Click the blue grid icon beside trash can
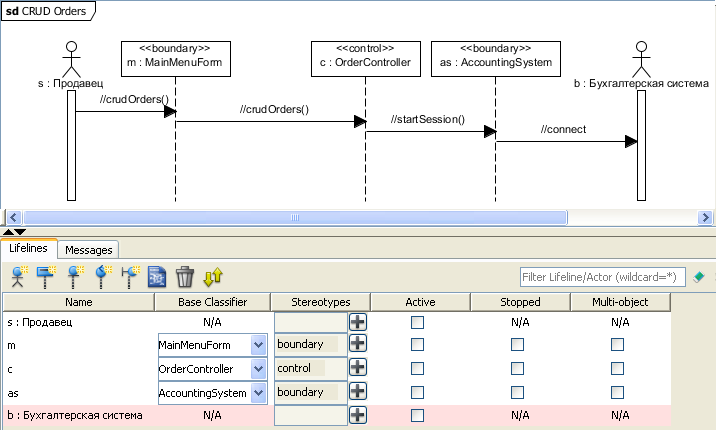Screen dimensions: 716x430 (157, 277)
